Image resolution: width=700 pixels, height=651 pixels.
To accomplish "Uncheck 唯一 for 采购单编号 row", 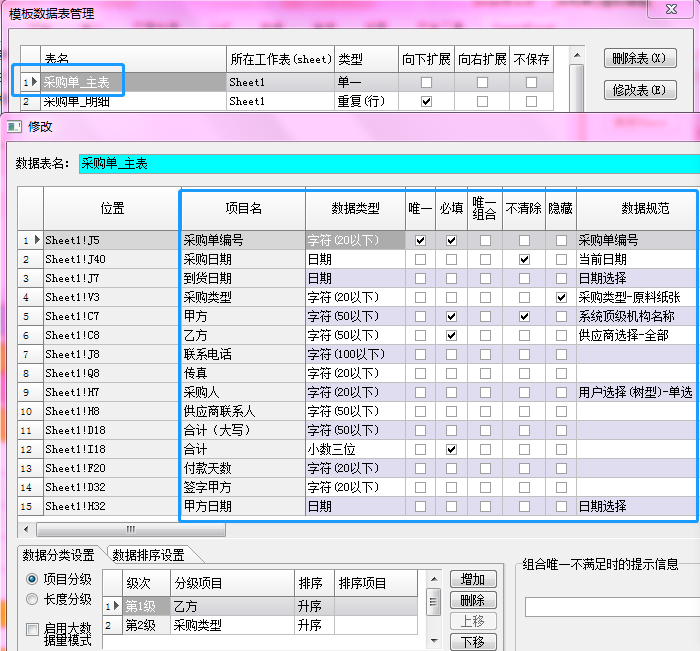I will coord(420,241).
